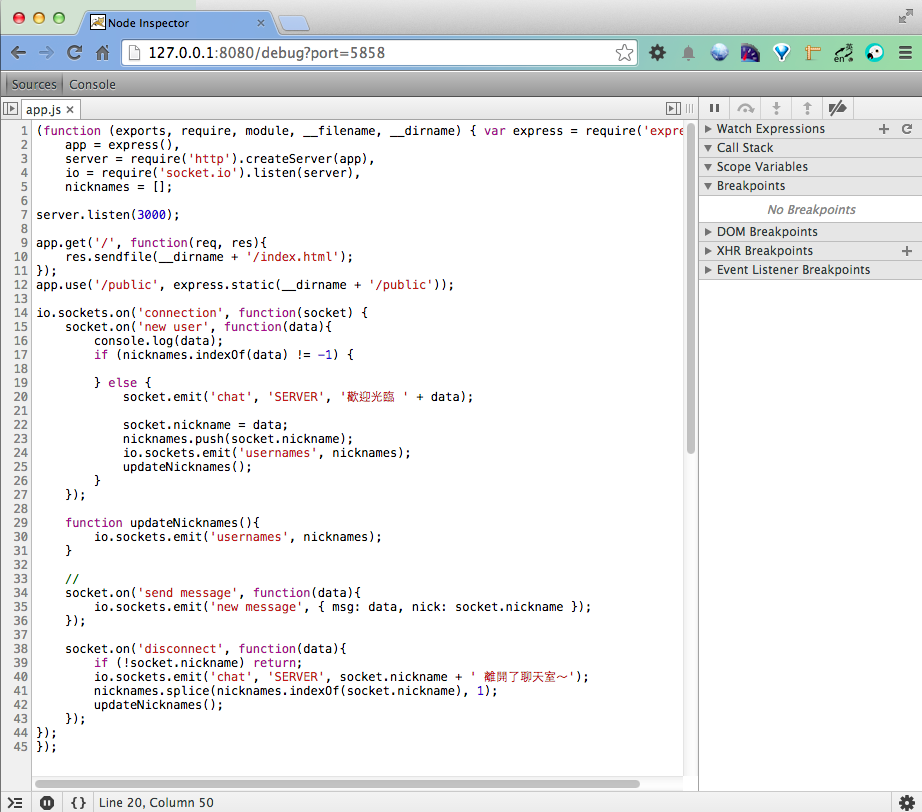This screenshot has width=922, height=812.
Task: Expand the Watch Expressions section
Action: click(770, 129)
